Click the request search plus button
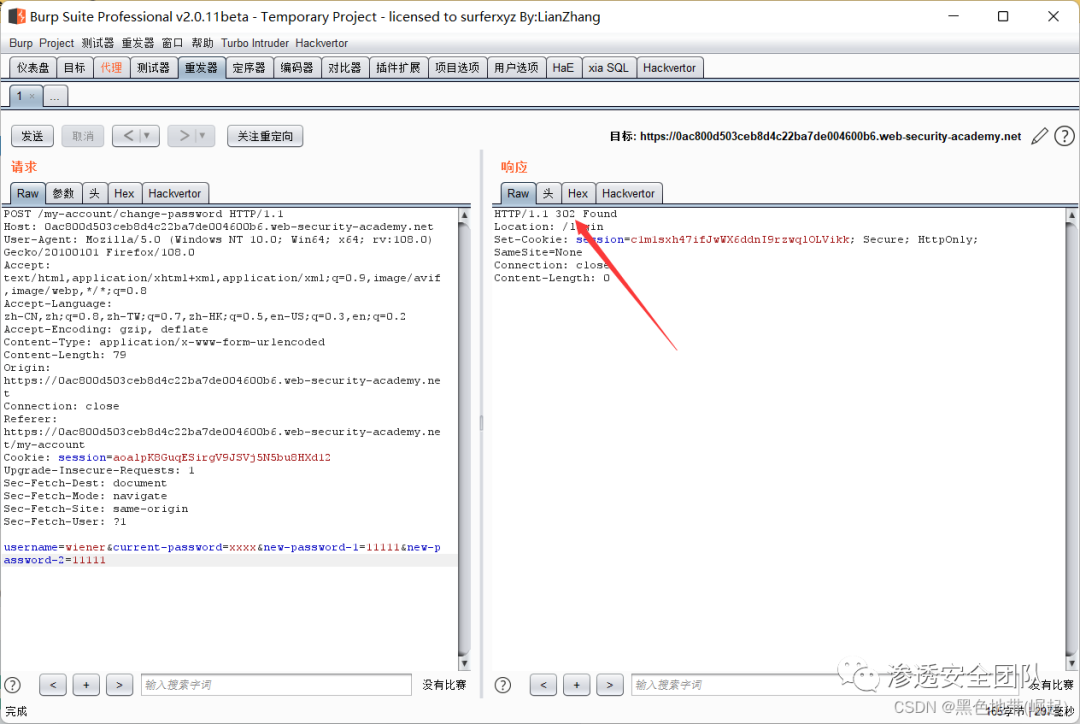This screenshot has width=1080, height=724. click(86, 685)
